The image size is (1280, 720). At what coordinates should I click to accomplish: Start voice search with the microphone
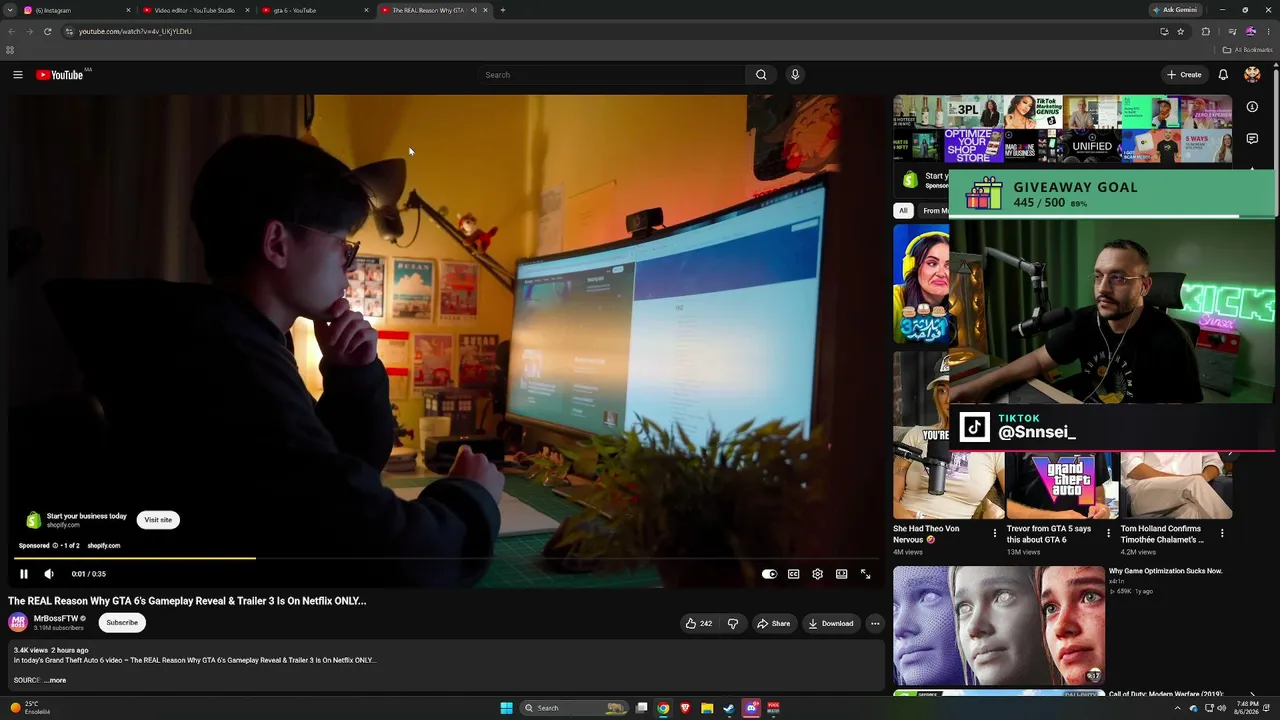pyautogui.click(x=795, y=75)
